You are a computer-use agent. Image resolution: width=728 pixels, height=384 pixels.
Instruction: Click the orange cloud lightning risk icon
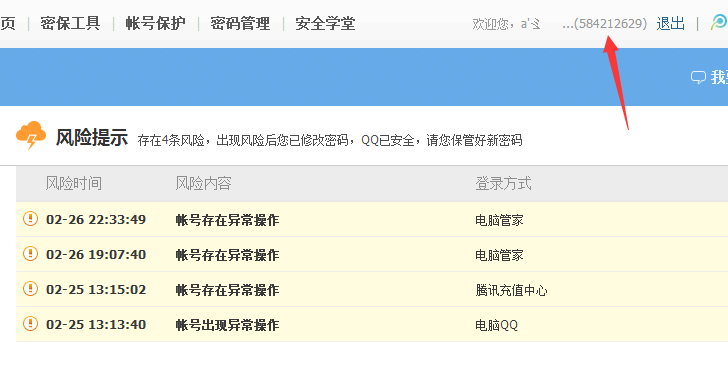(31, 135)
